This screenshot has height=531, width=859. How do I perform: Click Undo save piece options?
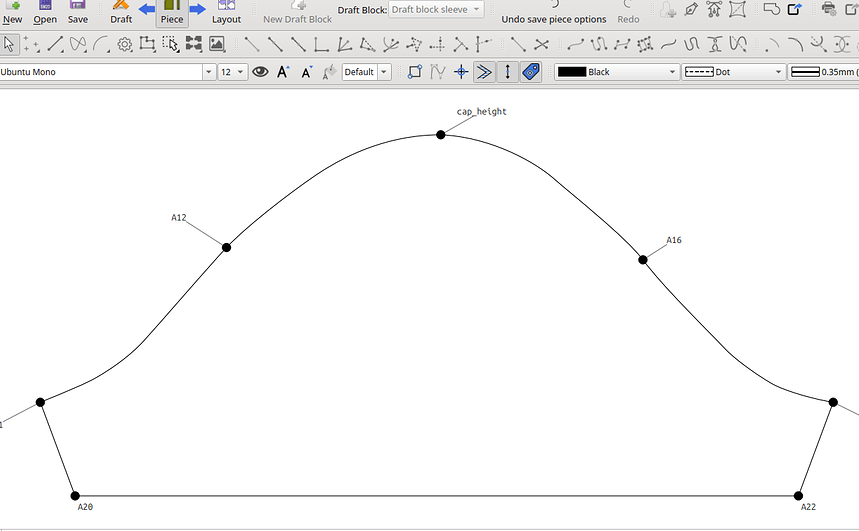[554, 13]
